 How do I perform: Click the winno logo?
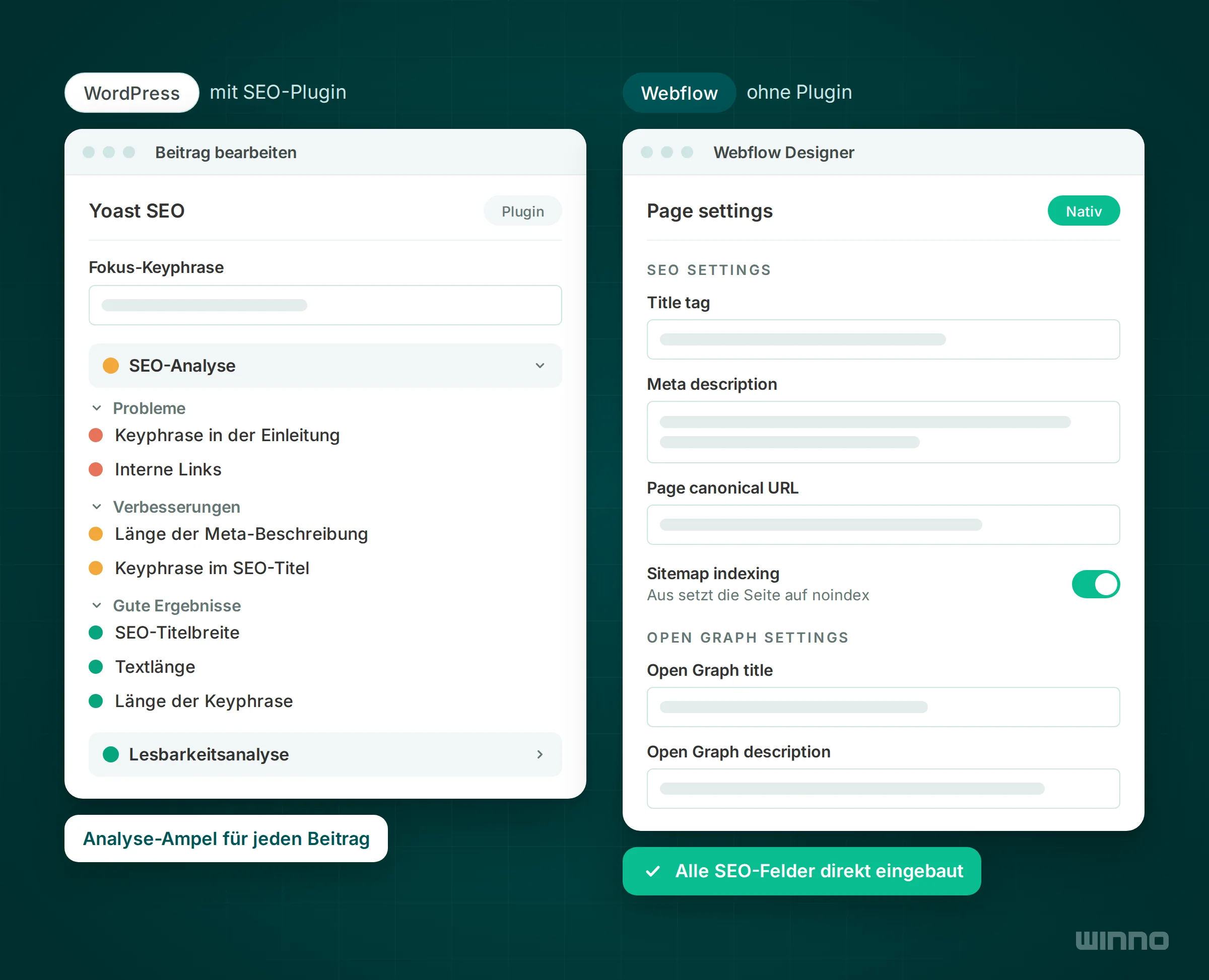pos(1122,941)
